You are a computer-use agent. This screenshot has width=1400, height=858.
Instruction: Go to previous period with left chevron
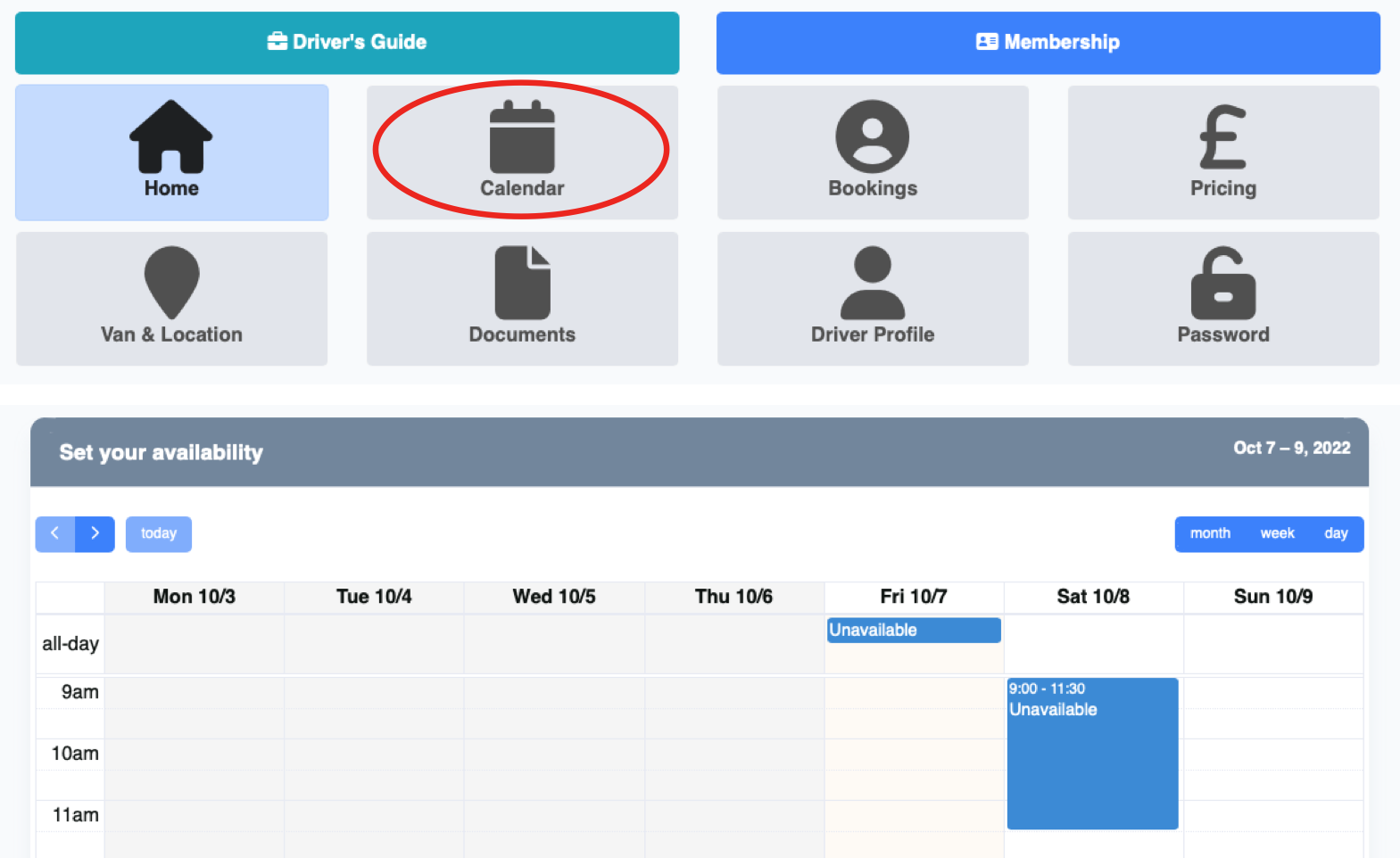(x=55, y=533)
